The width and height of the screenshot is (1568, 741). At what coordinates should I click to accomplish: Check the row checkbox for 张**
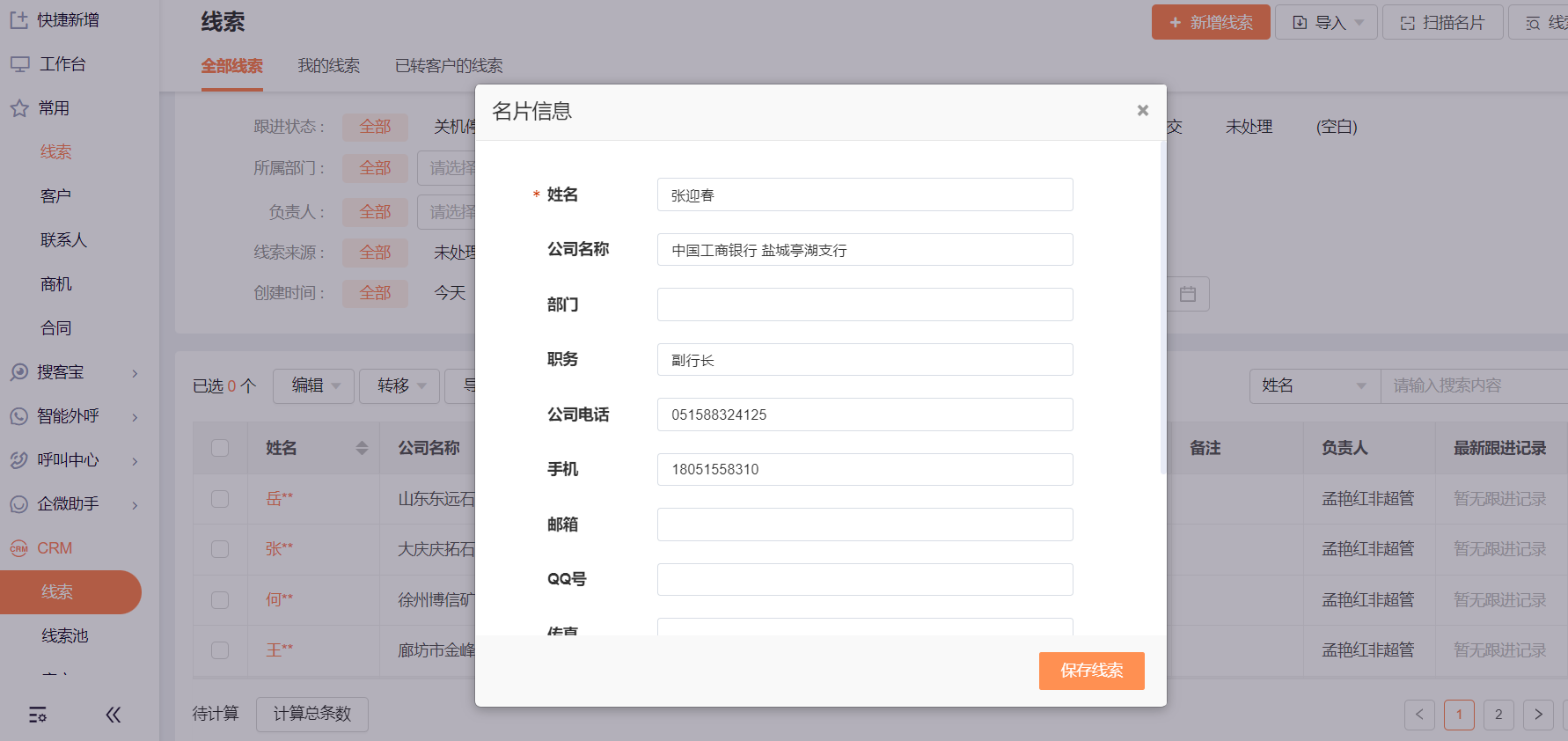click(220, 549)
